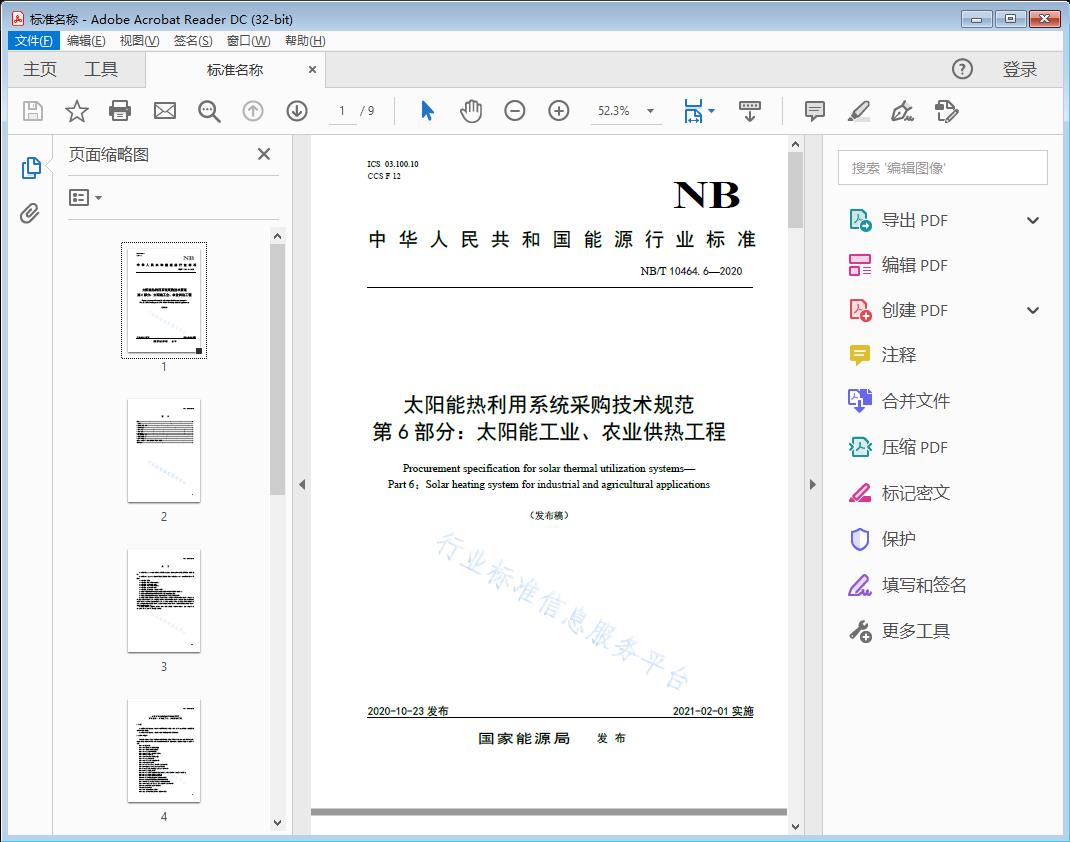The width and height of the screenshot is (1070, 842).
Task: Print the document using printer icon
Action: [x=120, y=111]
